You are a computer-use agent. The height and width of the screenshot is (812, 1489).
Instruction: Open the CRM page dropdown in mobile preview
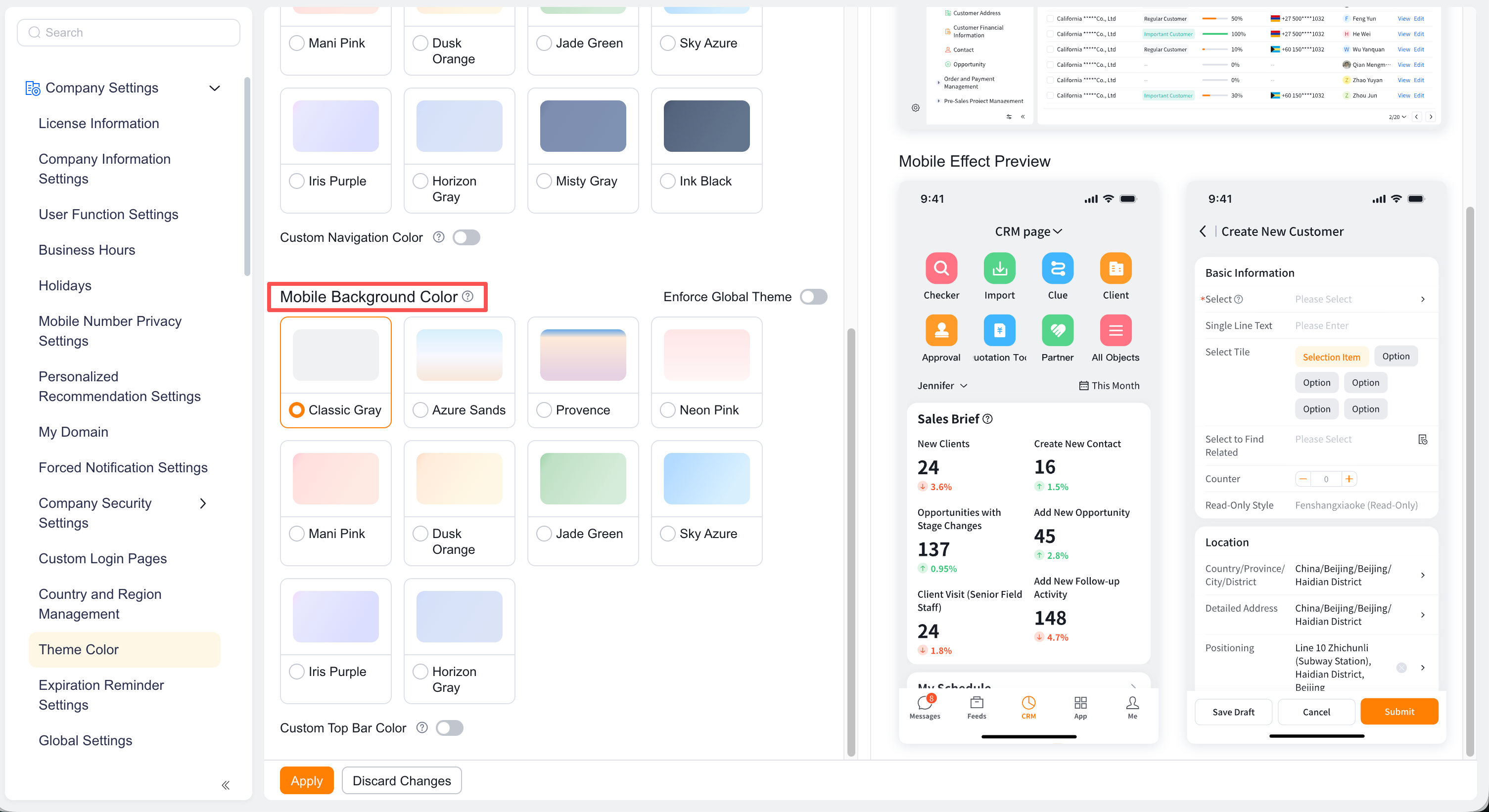click(x=1028, y=231)
